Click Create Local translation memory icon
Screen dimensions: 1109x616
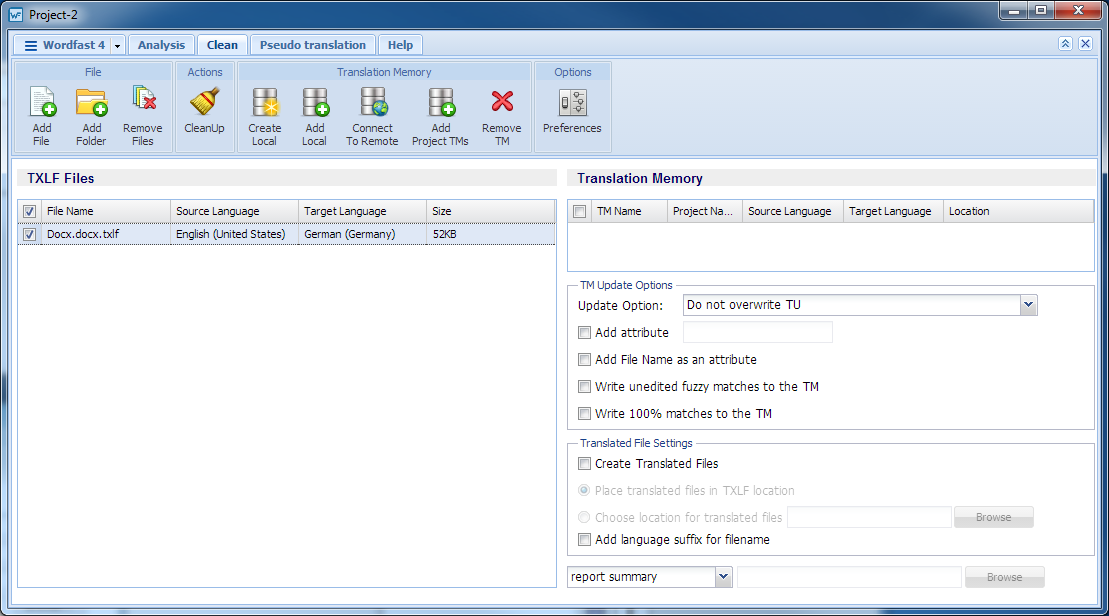coord(265,102)
